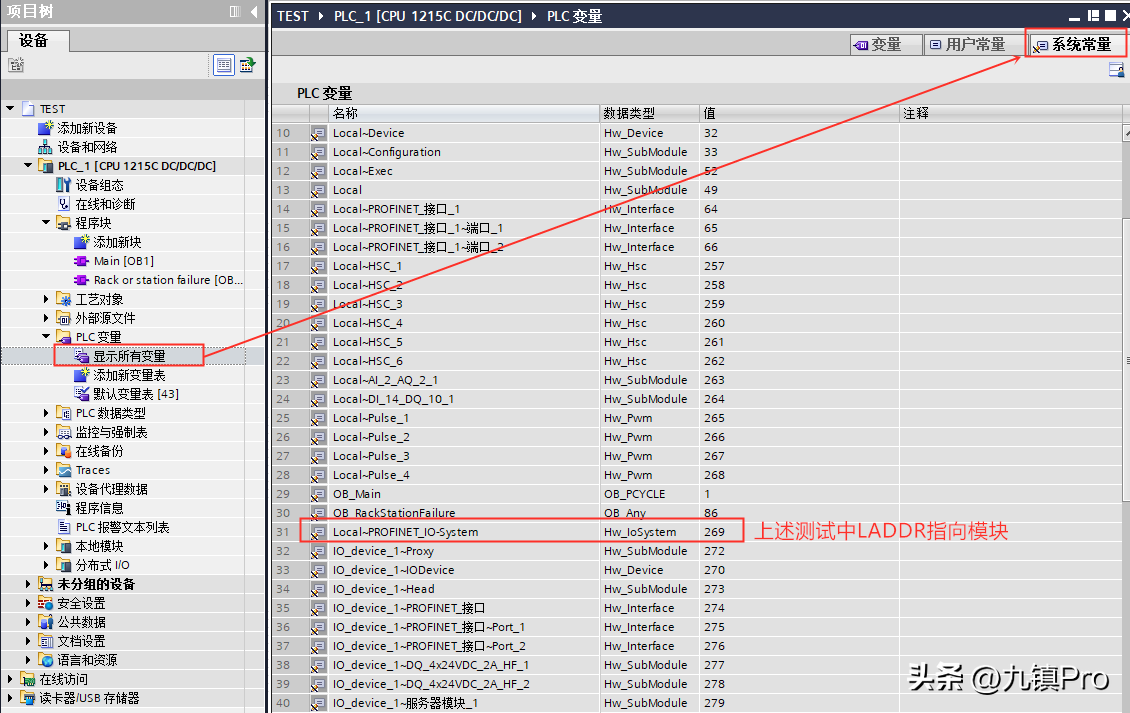
Task: Collapse the 项目树 panel with the left arrow
Action: click(x=254, y=12)
